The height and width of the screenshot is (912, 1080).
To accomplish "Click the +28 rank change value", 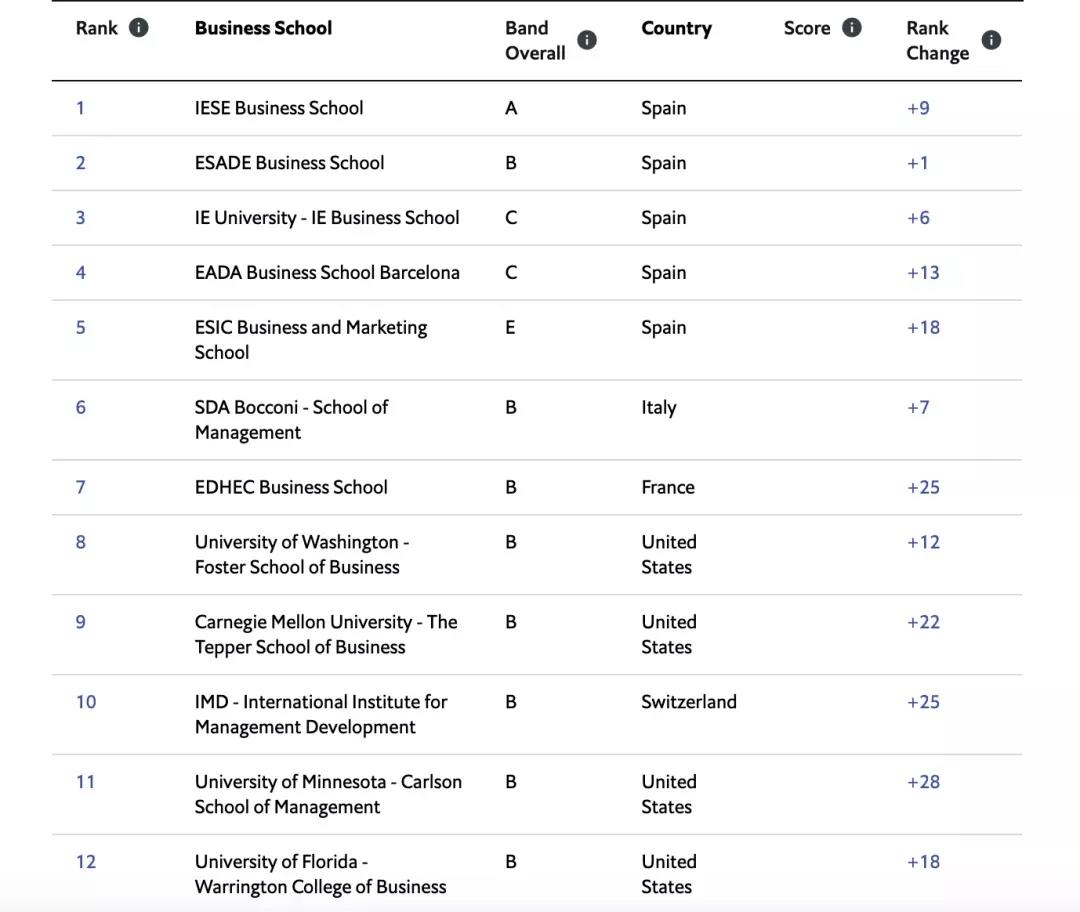I will [x=923, y=782].
